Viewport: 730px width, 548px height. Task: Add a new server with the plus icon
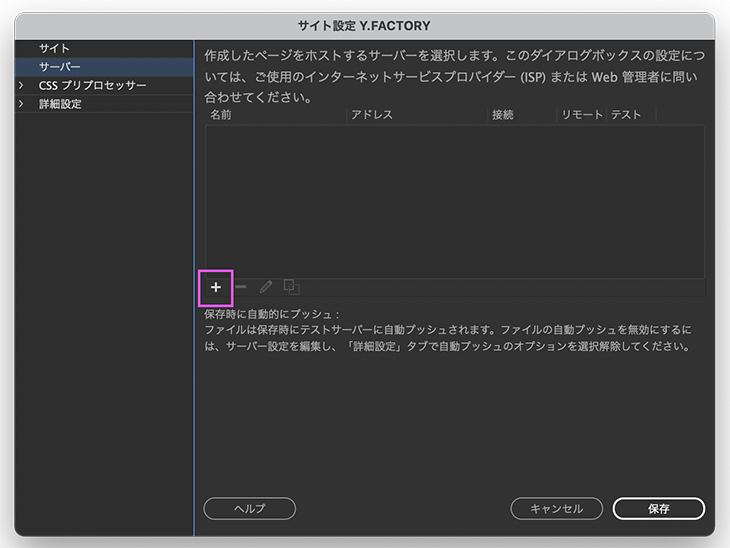216,287
